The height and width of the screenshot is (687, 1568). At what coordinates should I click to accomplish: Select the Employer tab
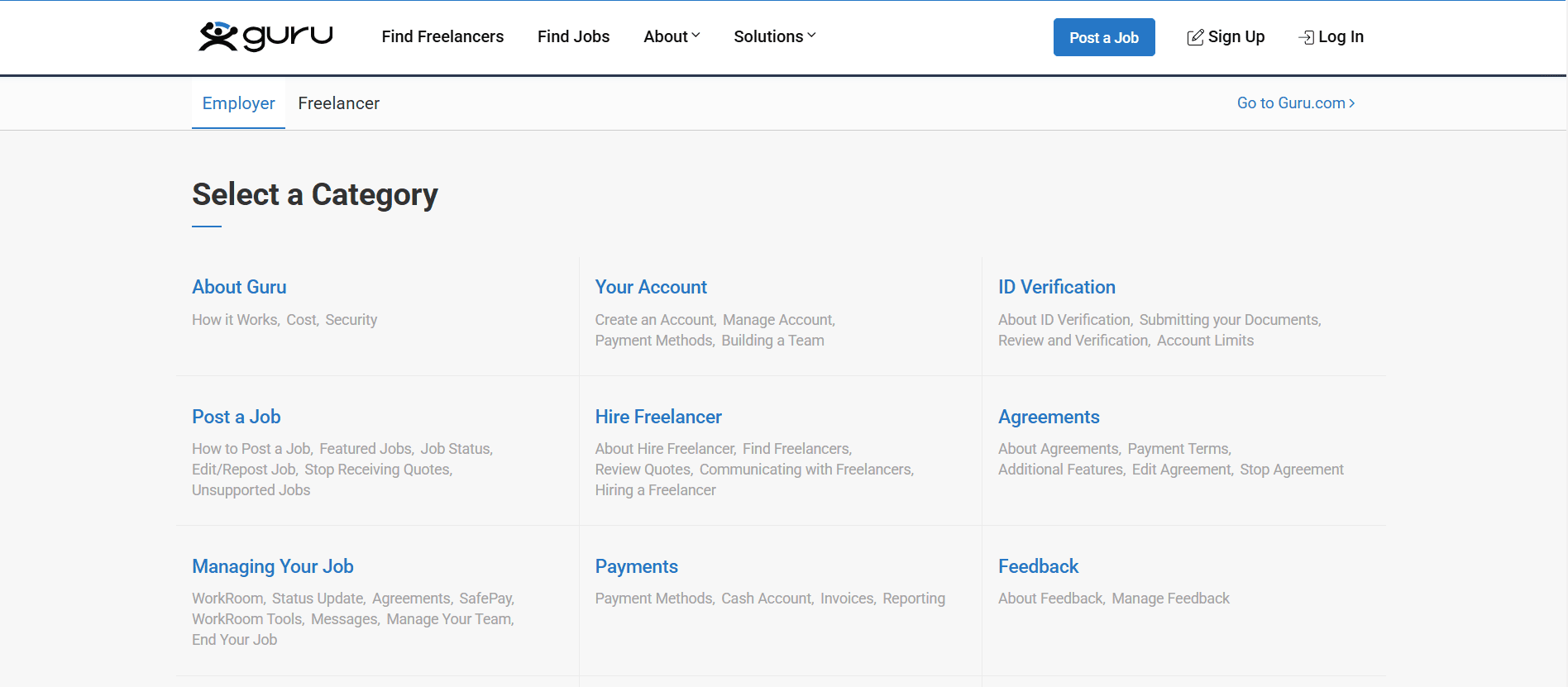(x=238, y=103)
